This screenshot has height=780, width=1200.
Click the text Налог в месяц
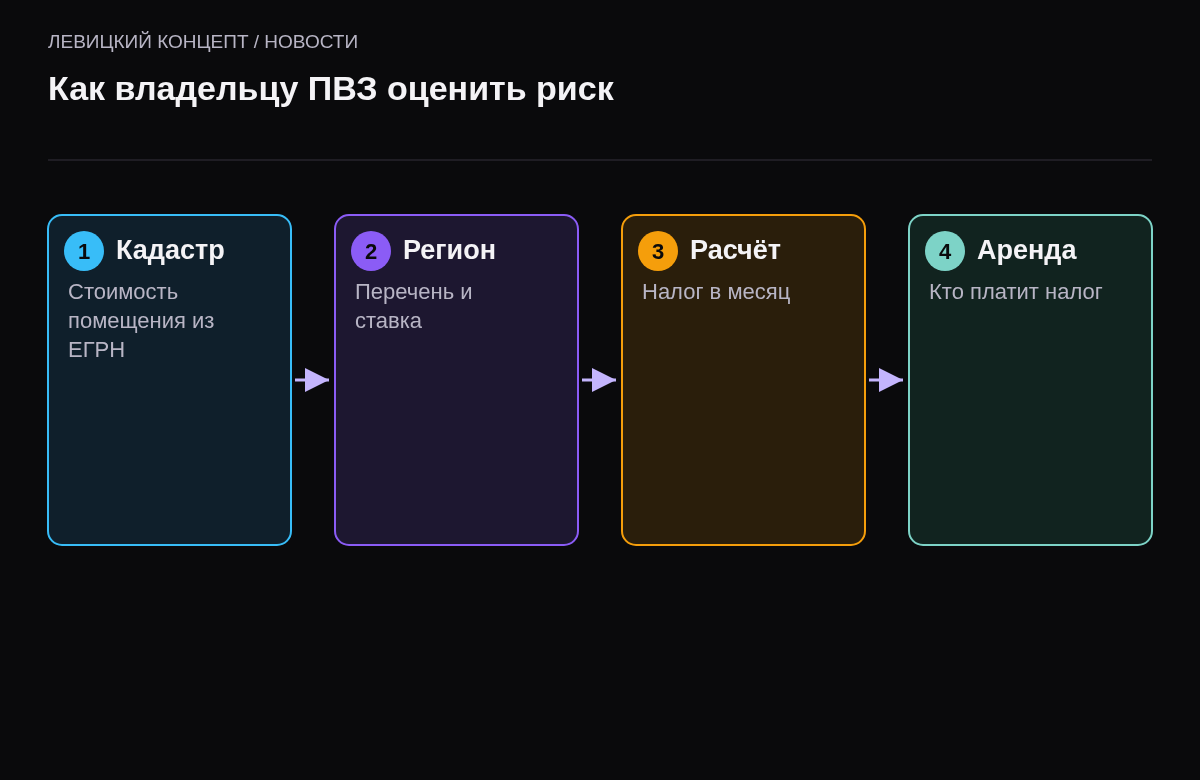click(716, 292)
